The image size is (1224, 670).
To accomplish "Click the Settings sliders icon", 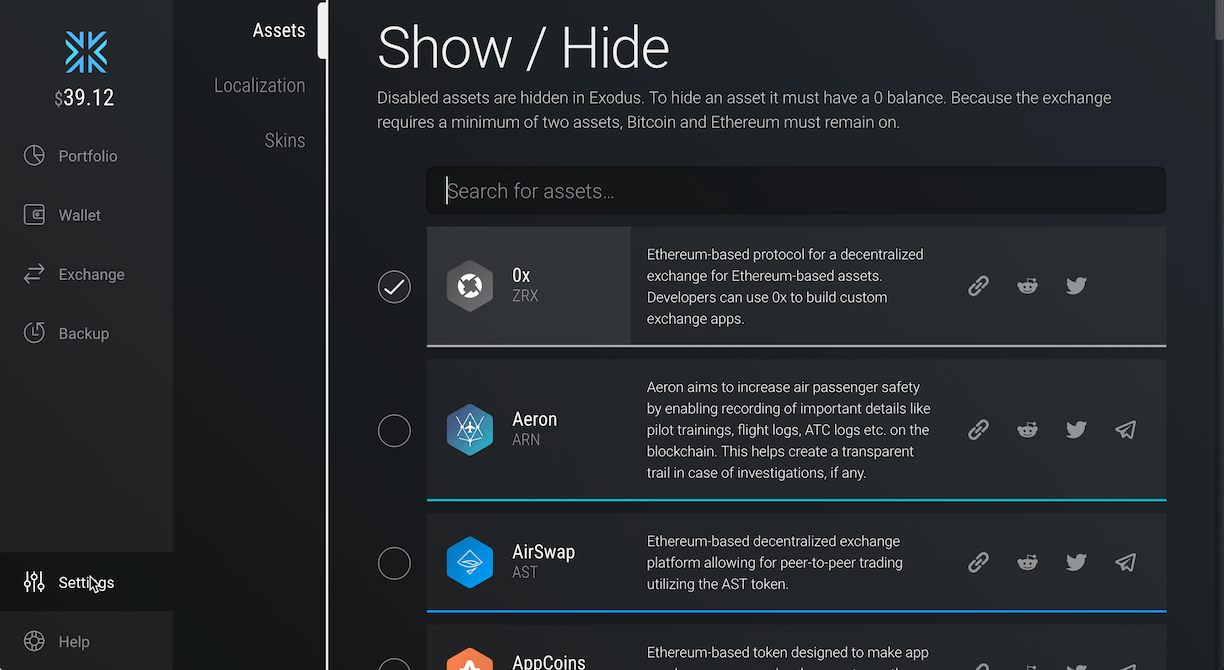I will click(x=34, y=582).
